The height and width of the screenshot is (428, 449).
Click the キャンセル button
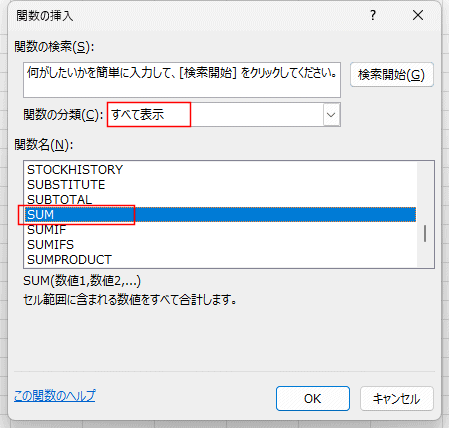point(397,399)
